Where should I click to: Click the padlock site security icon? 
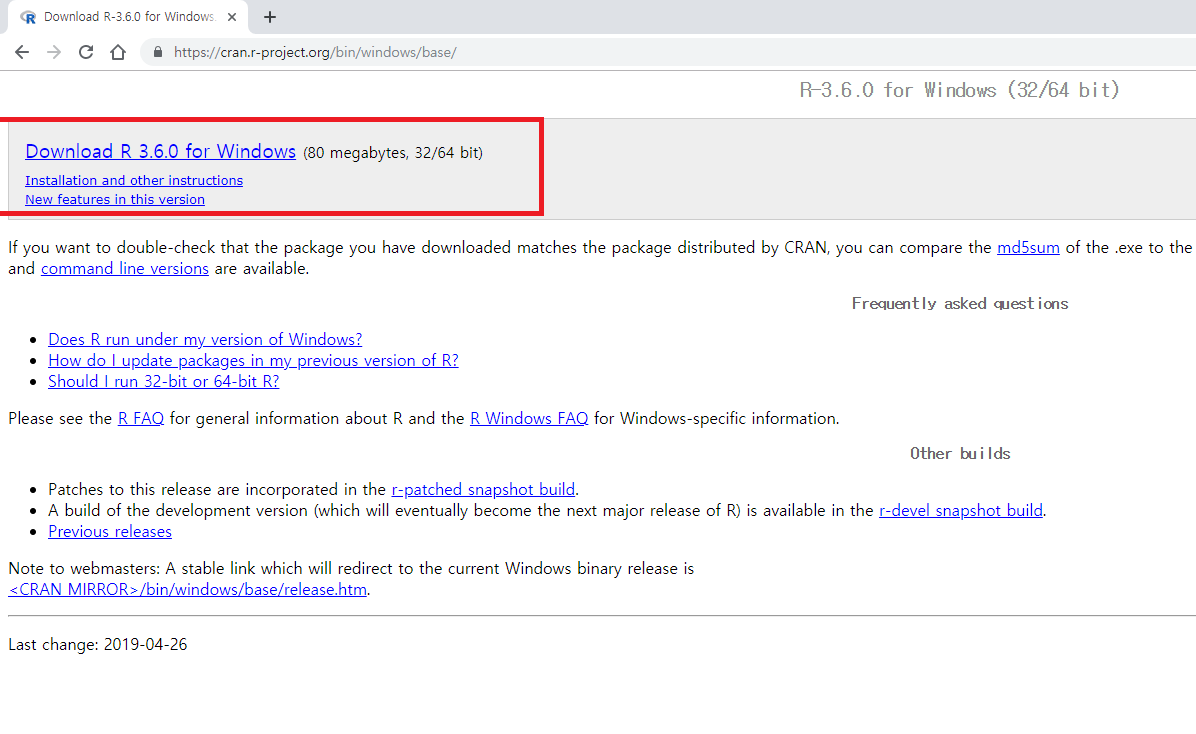tap(158, 52)
